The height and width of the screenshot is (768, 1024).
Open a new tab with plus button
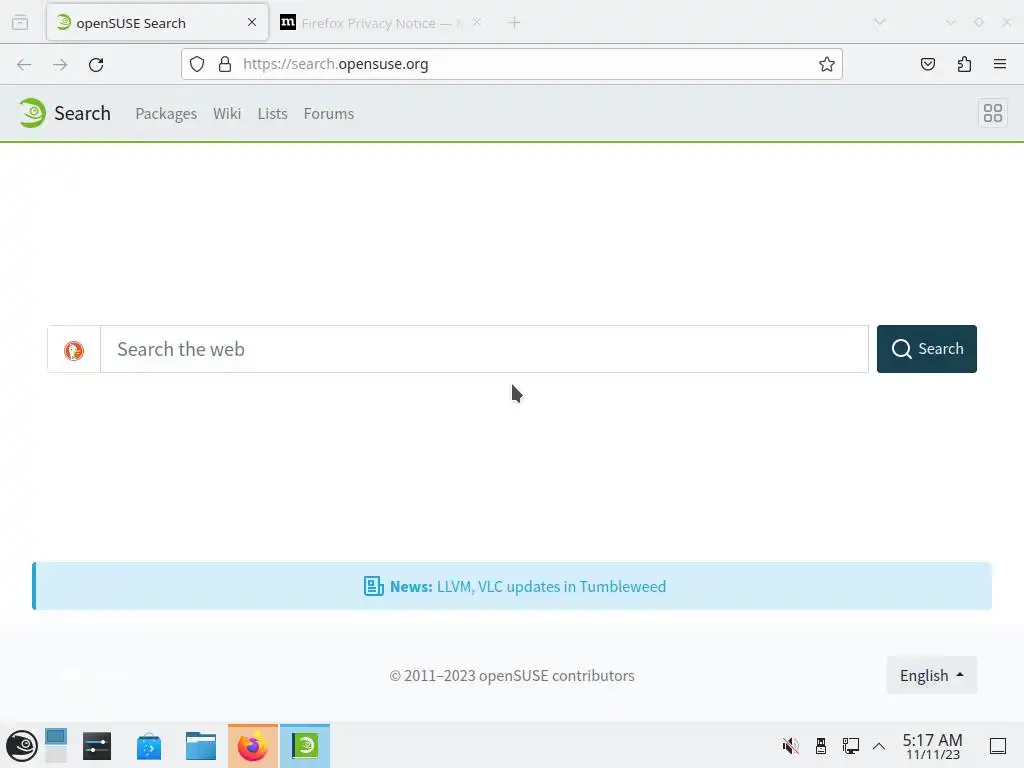[514, 23]
